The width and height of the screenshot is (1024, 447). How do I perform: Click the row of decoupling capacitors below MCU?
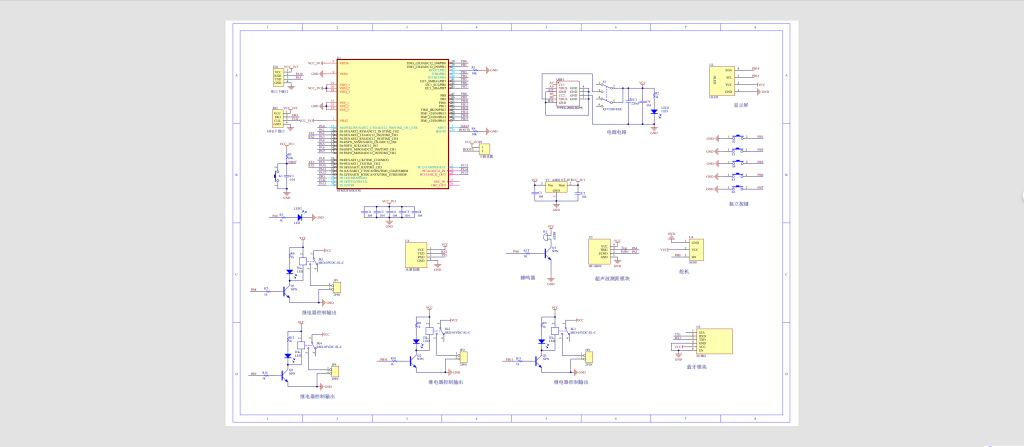pos(388,215)
